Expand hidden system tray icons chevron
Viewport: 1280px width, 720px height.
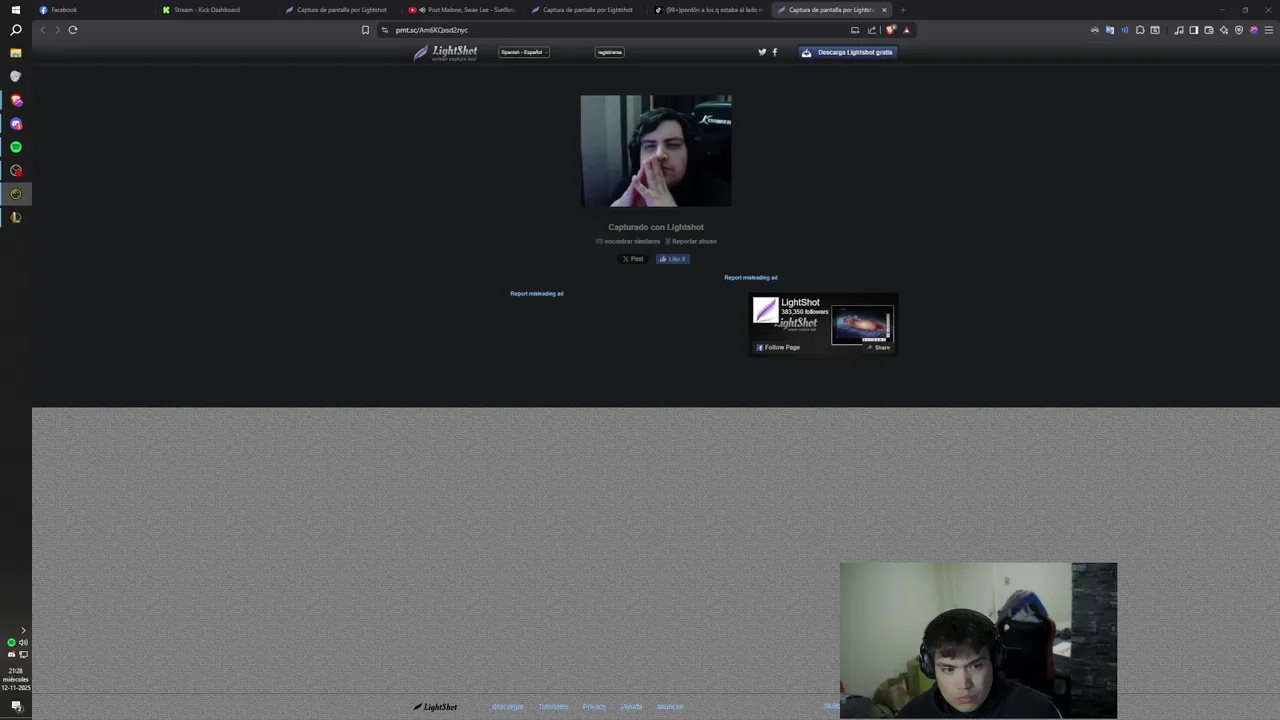coord(23,631)
